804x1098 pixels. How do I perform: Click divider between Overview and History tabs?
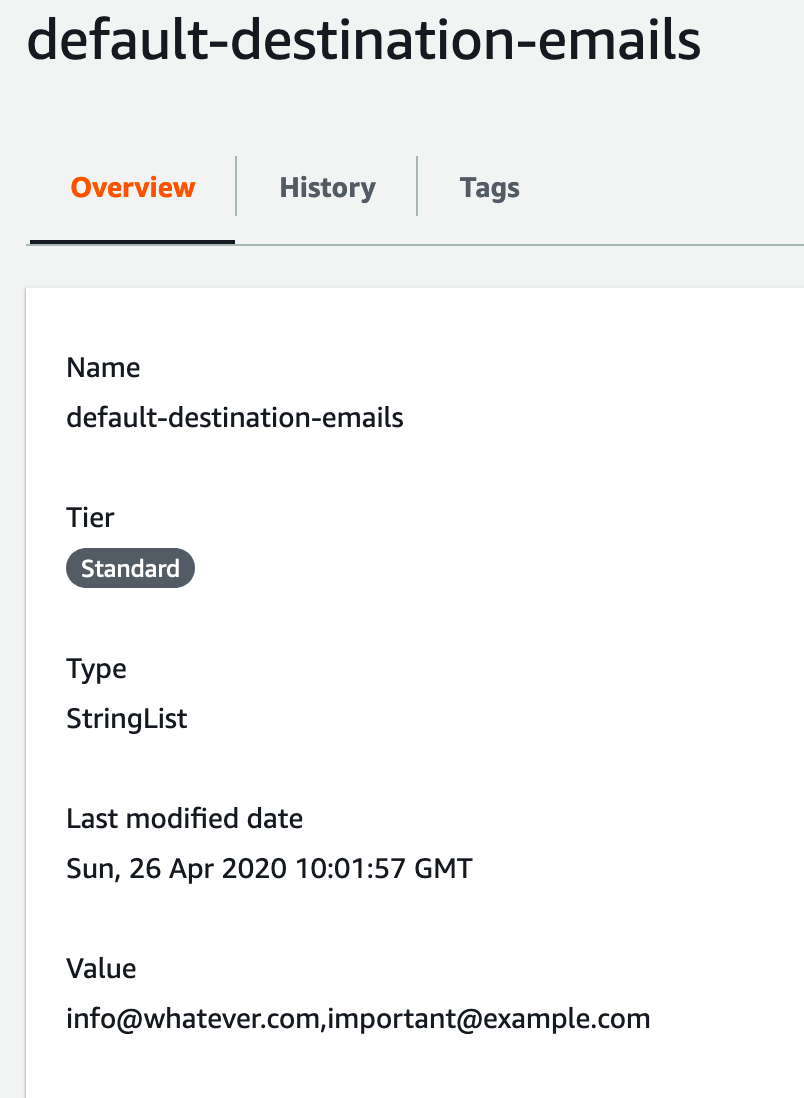(x=236, y=186)
